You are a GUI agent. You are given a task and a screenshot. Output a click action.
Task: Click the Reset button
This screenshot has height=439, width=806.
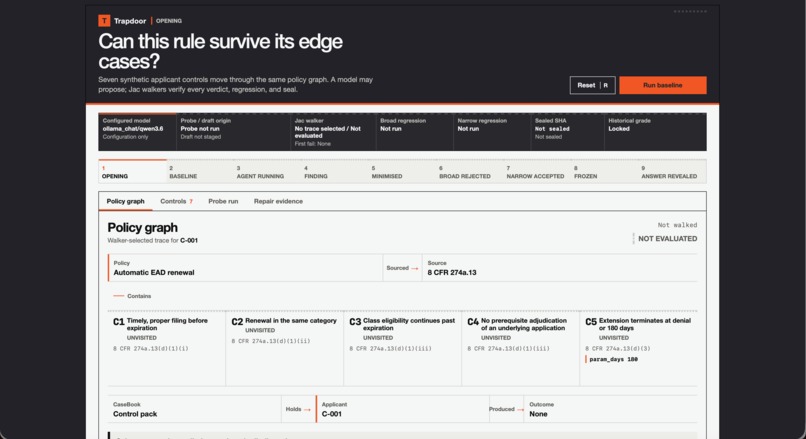pyautogui.click(x=592, y=85)
